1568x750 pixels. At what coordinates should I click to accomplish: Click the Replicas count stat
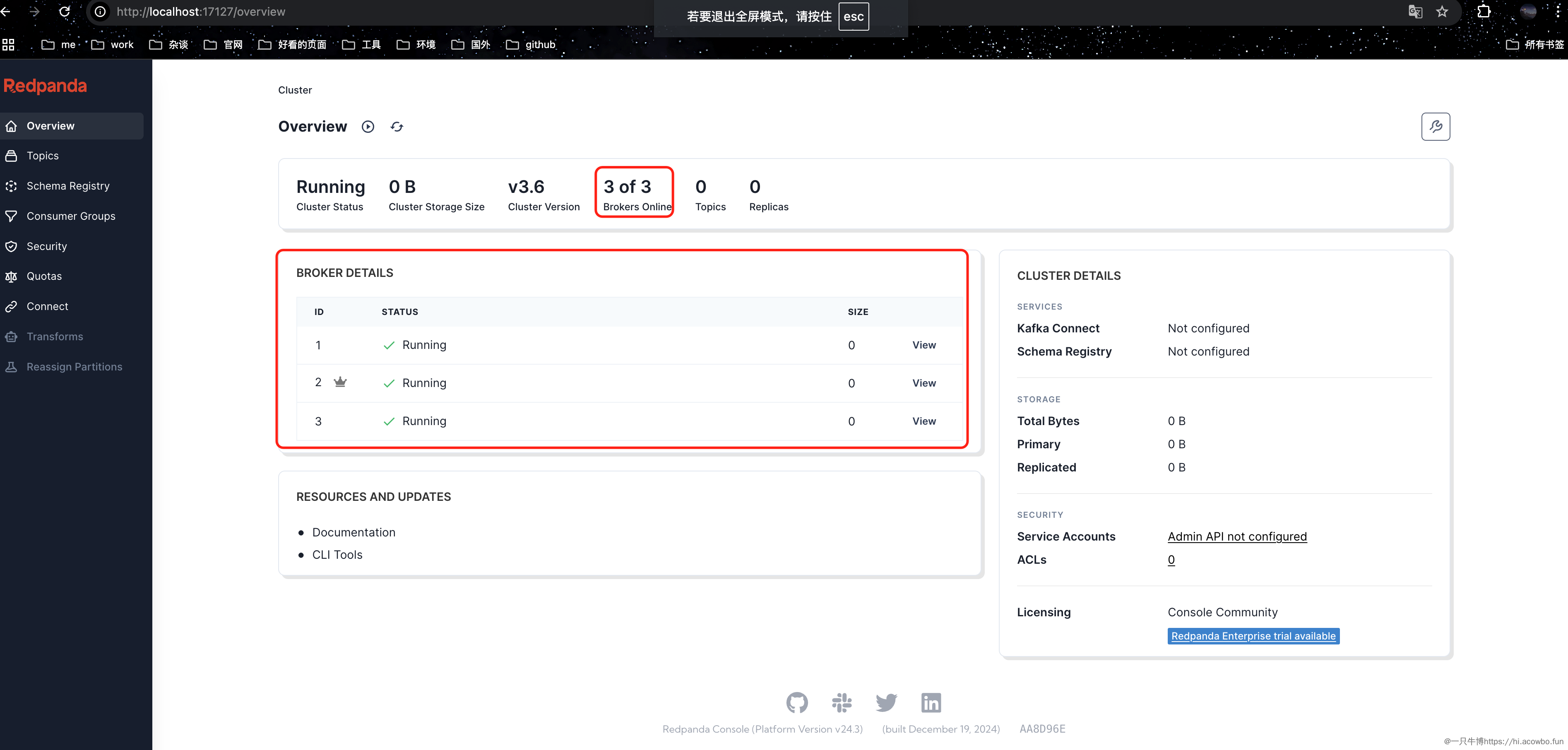[769, 195]
